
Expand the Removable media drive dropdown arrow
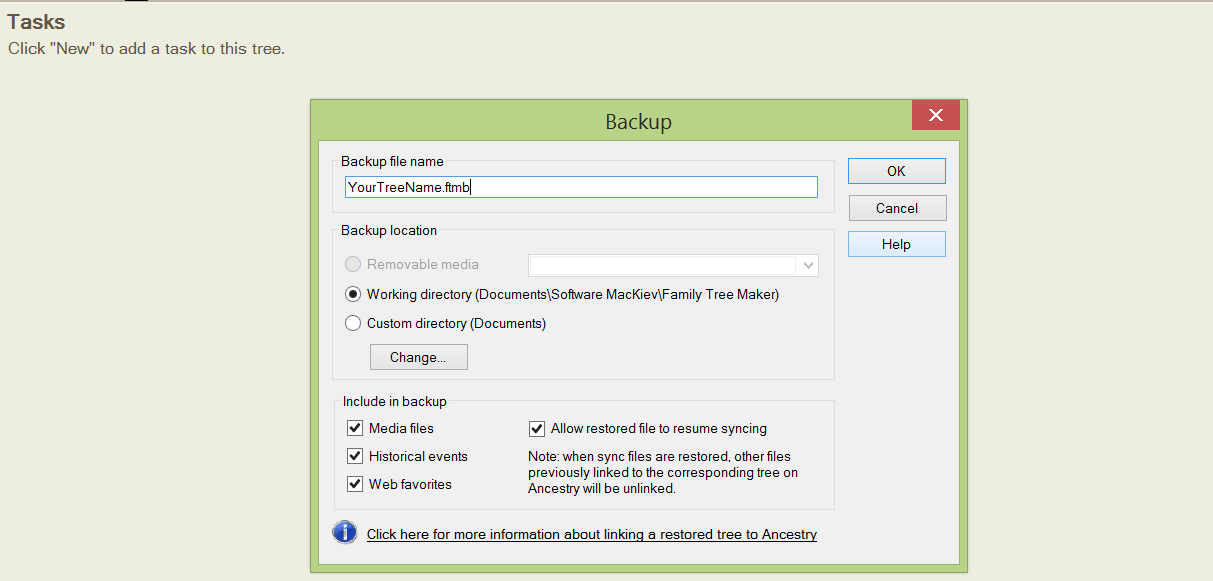[x=807, y=266]
